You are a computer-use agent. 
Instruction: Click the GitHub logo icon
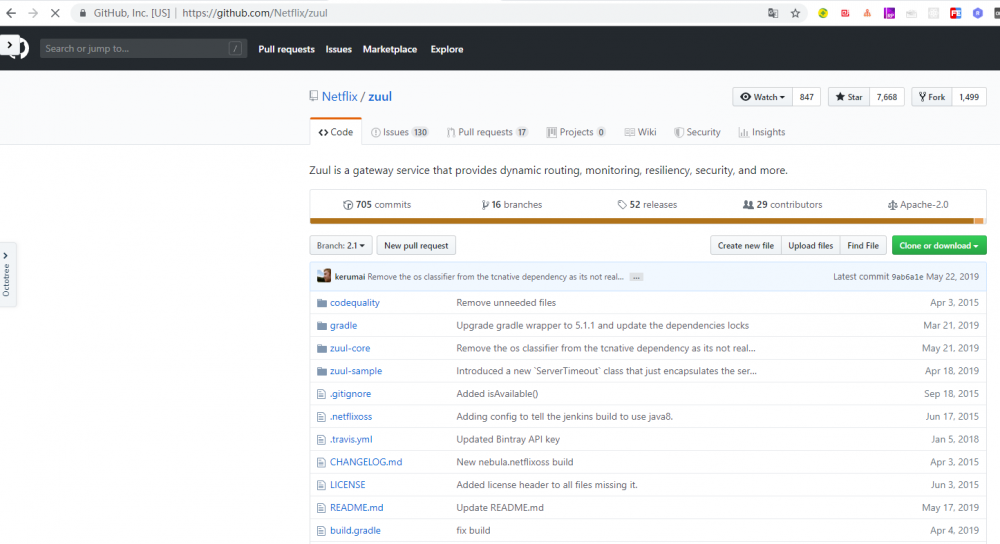click(14, 47)
